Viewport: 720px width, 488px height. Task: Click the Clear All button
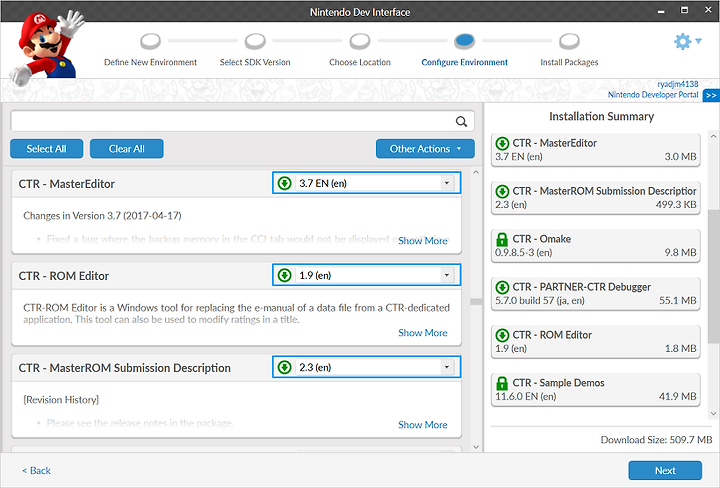126,149
